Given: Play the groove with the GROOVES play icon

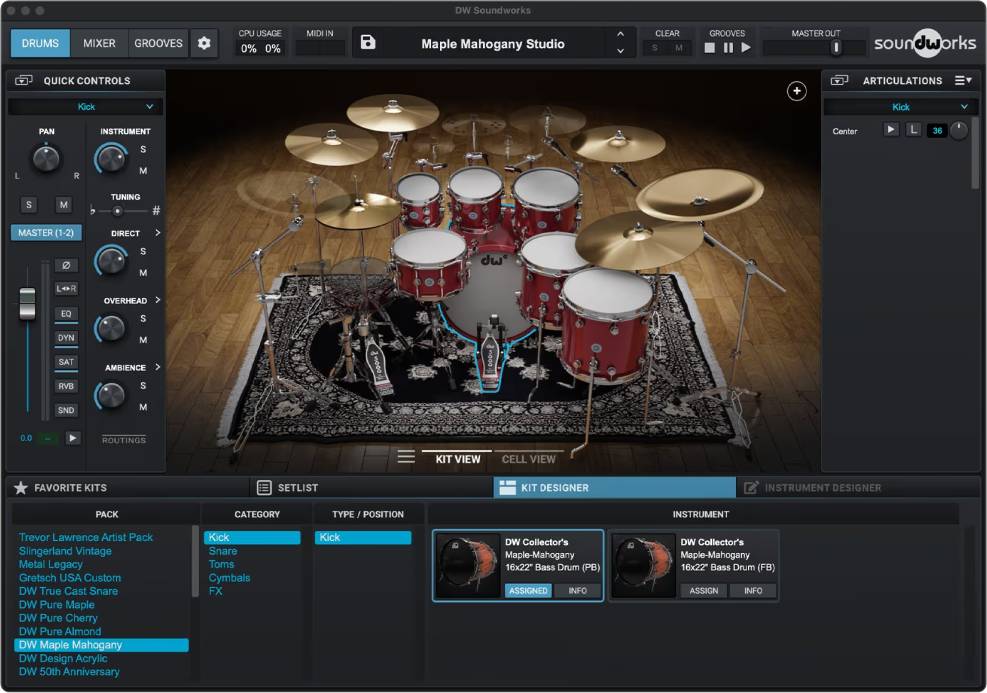Looking at the screenshot, I should click(x=744, y=46).
